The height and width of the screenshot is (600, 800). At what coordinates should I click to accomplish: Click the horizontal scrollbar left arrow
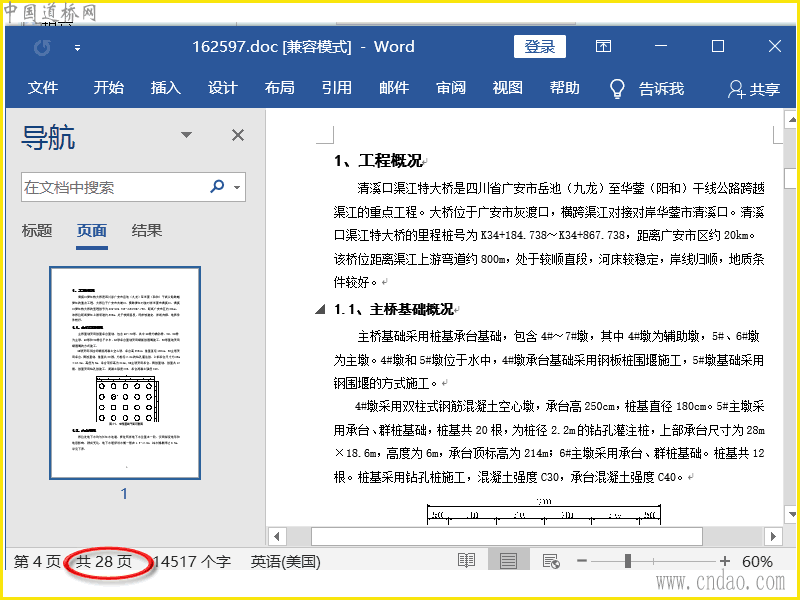tap(277, 536)
